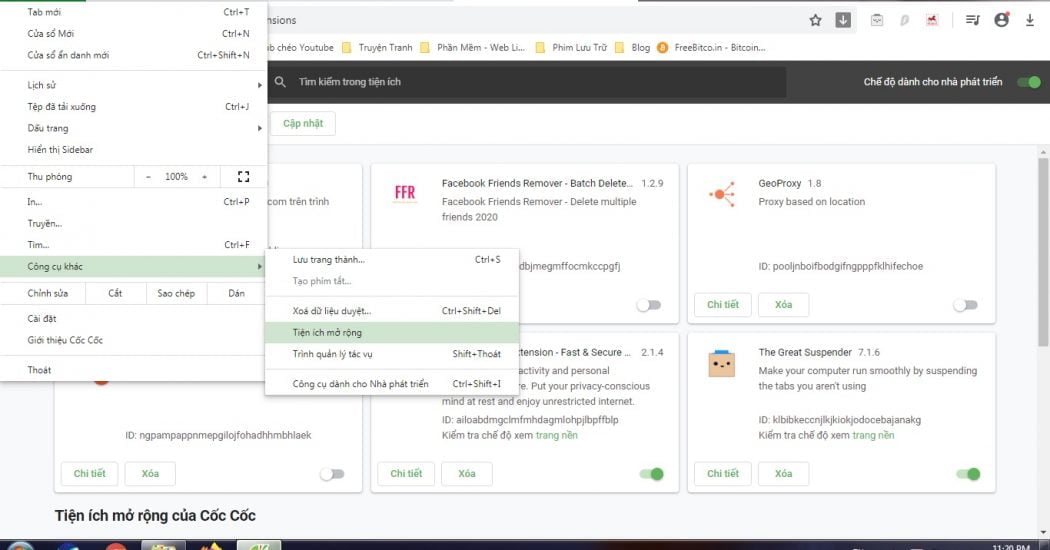The image size is (1050, 550).
Task: Click Xóa to remove GeoProxy
Action: coord(783,305)
